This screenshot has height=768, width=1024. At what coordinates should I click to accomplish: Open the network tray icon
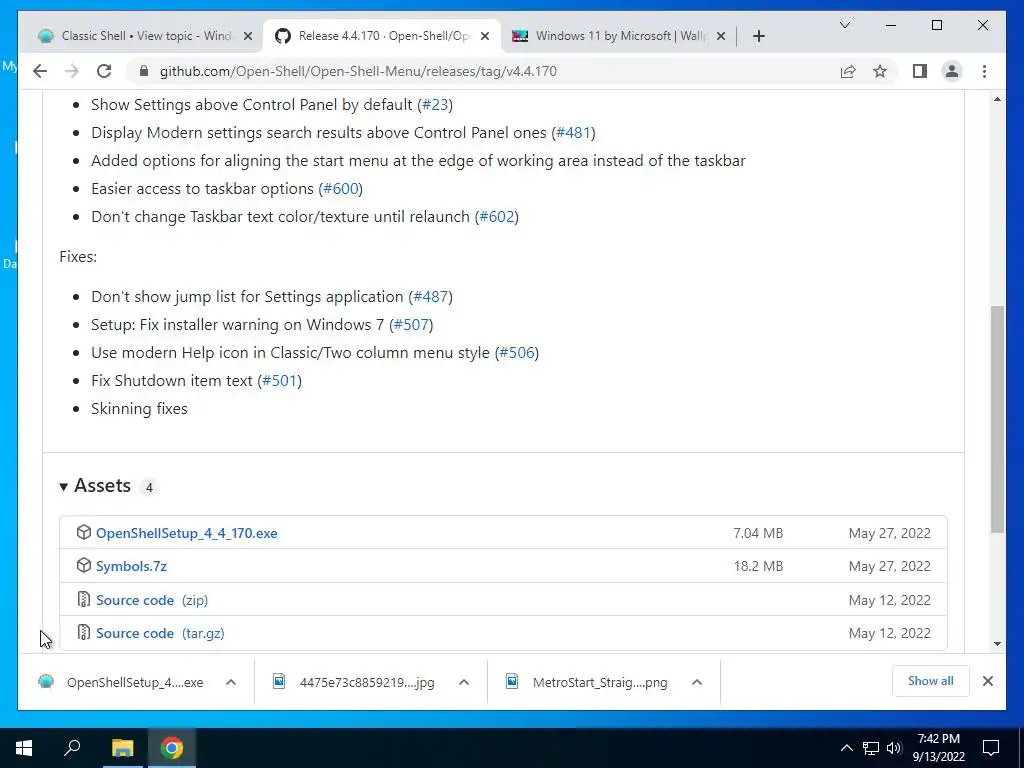pos(871,748)
